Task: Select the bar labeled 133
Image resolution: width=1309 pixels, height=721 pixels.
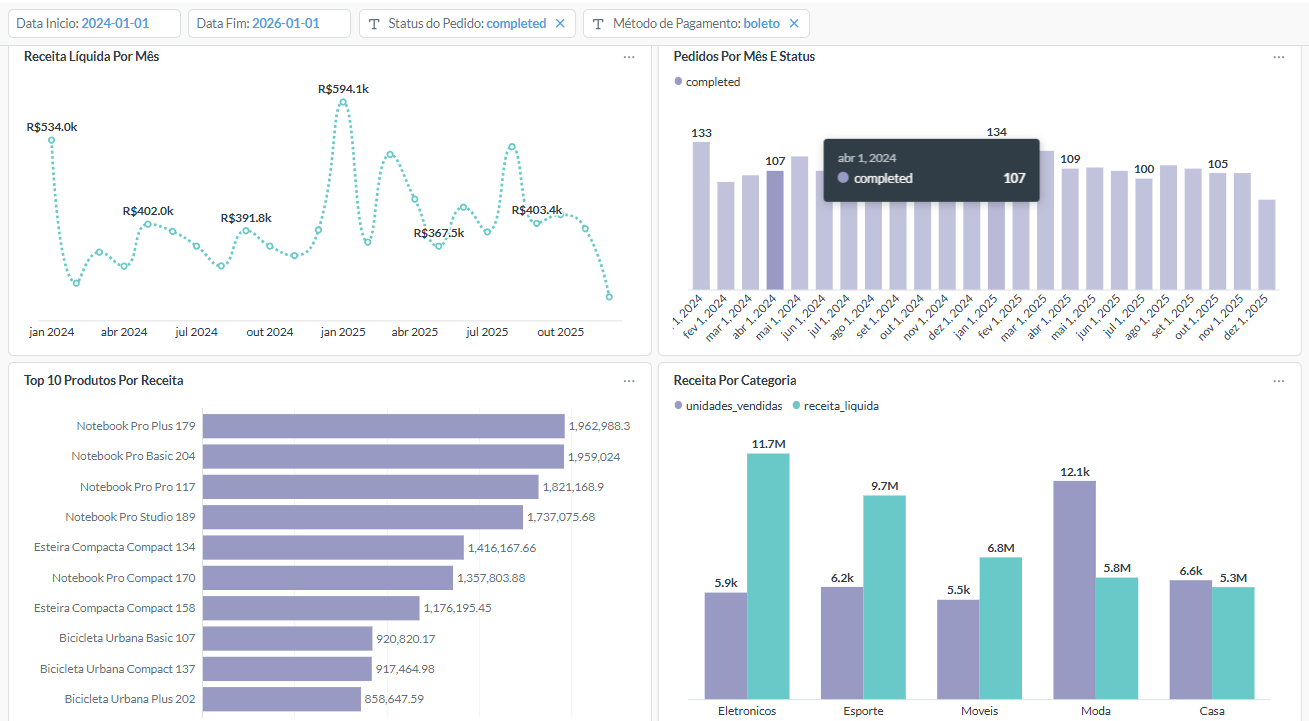Action: 701,216
